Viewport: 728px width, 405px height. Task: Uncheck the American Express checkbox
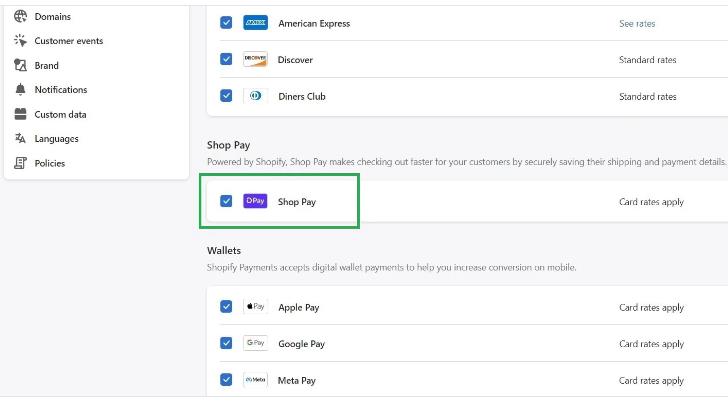226,22
